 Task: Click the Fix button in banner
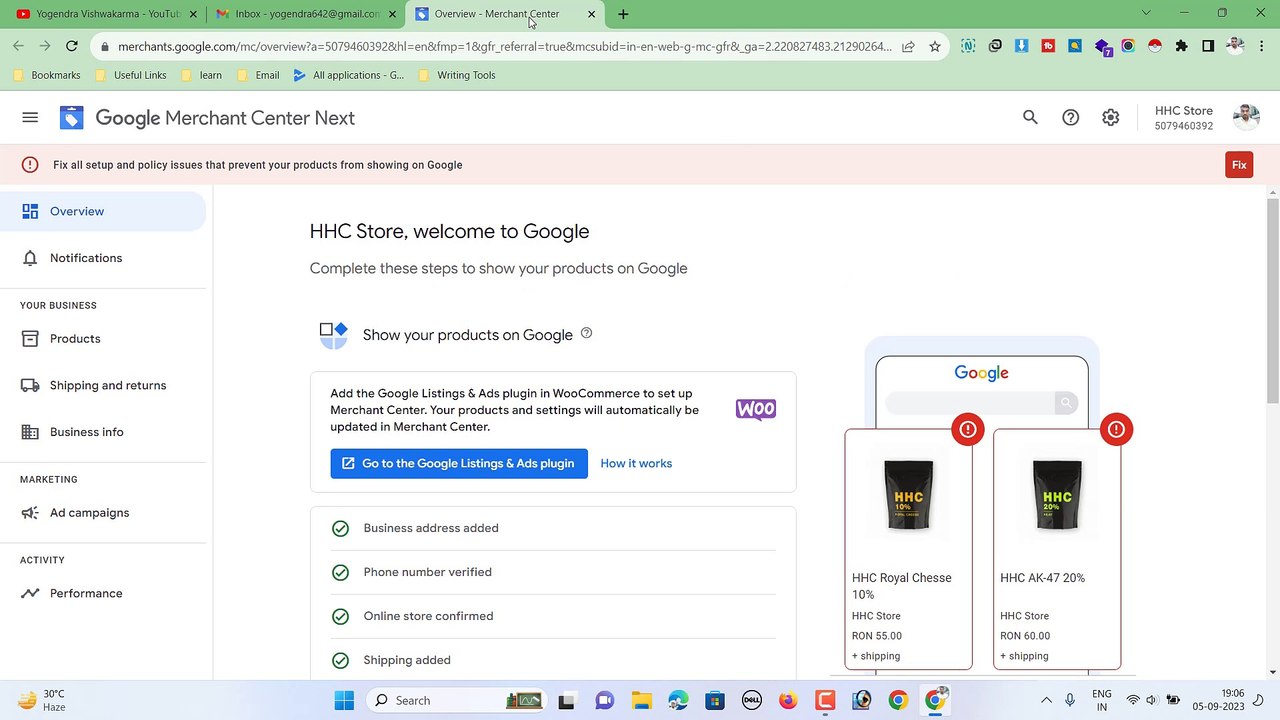coord(1239,165)
